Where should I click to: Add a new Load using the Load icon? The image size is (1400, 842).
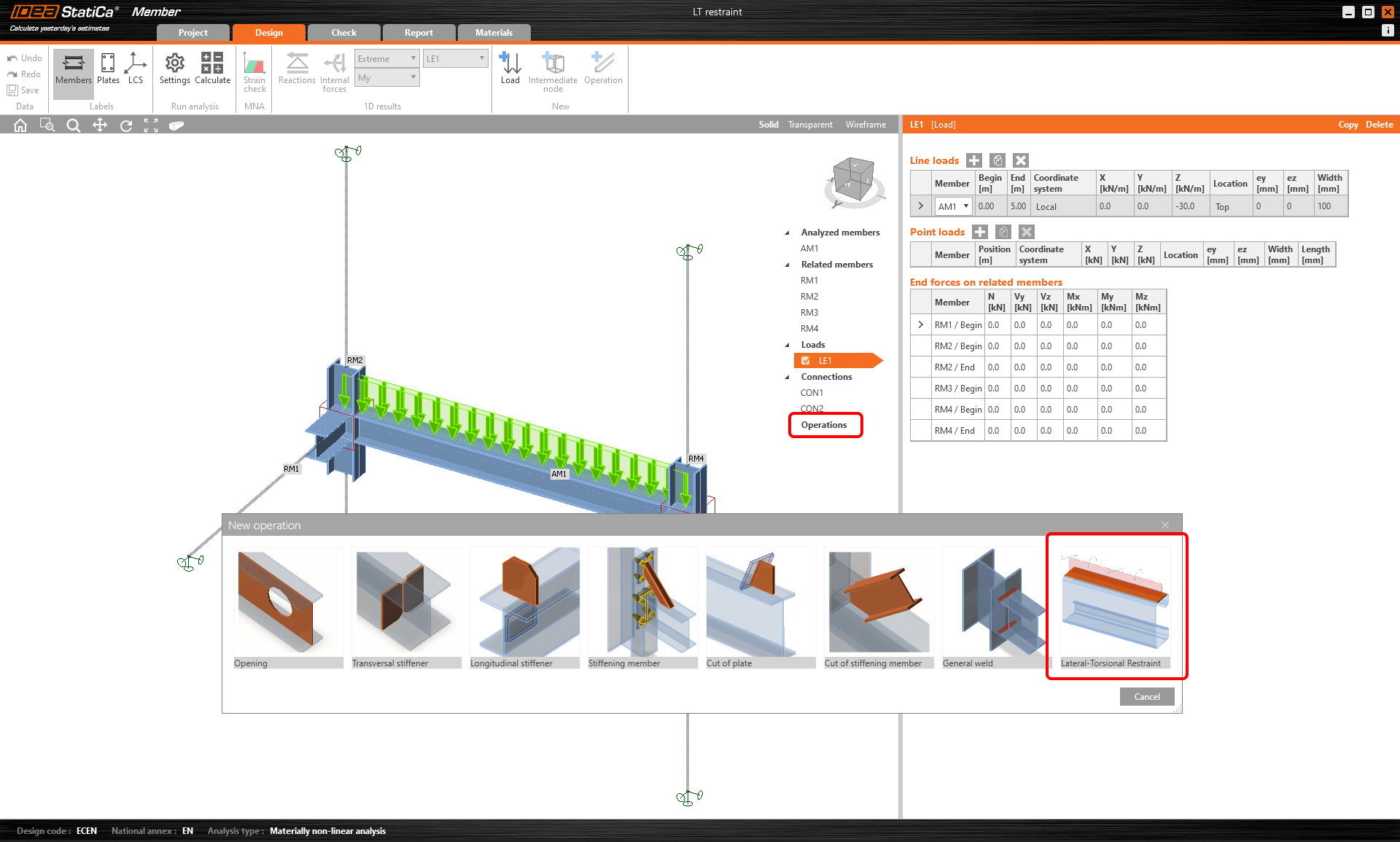[x=510, y=69]
